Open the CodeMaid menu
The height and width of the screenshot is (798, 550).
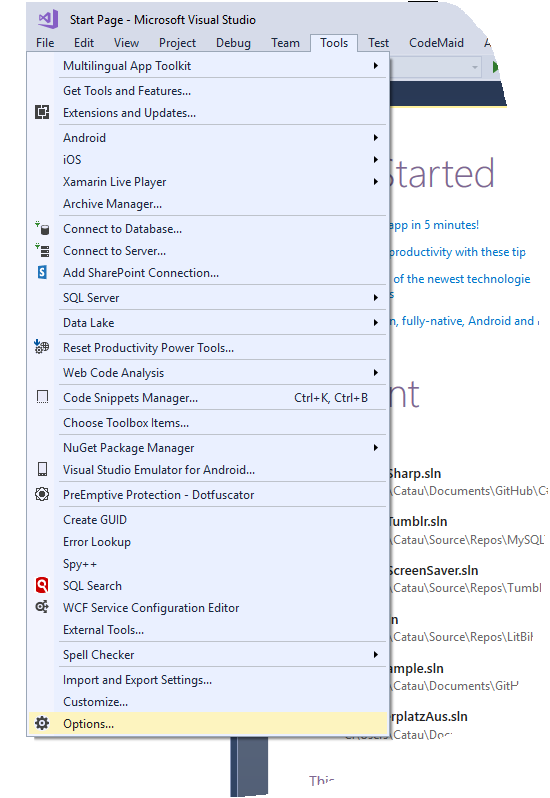point(436,43)
